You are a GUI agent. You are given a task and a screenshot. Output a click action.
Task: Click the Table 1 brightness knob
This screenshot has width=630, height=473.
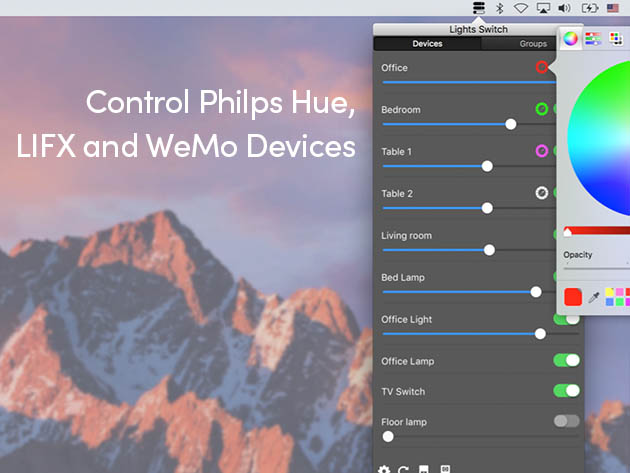click(x=487, y=166)
